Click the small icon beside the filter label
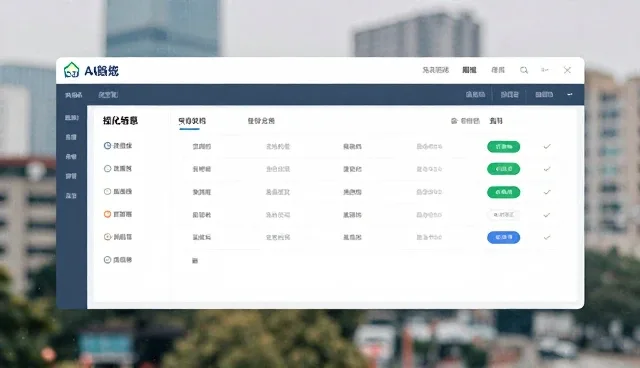The height and width of the screenshot is (368, 640). point(454,121)
